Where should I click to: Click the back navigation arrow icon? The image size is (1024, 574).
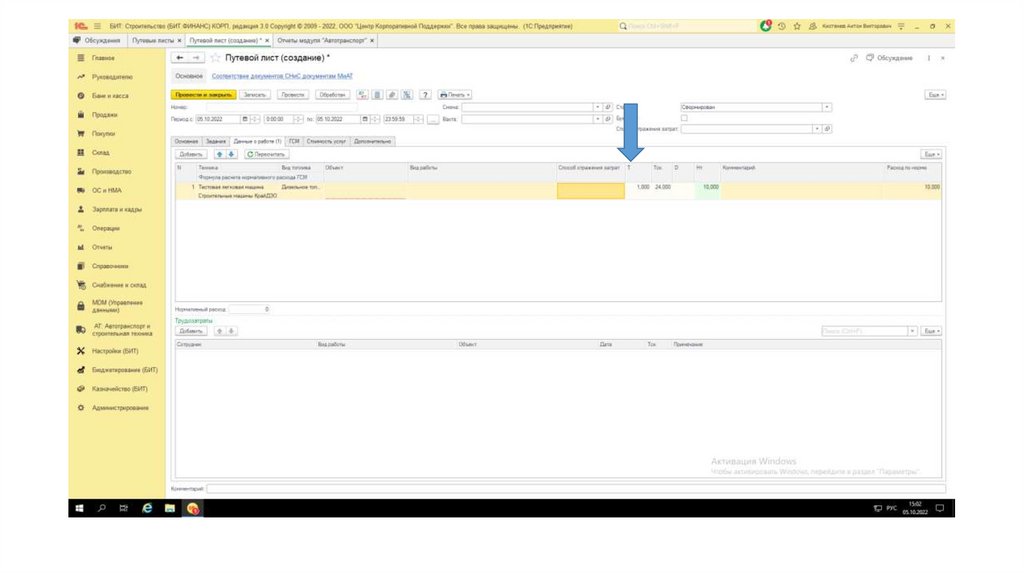click(x=181, y=58)
